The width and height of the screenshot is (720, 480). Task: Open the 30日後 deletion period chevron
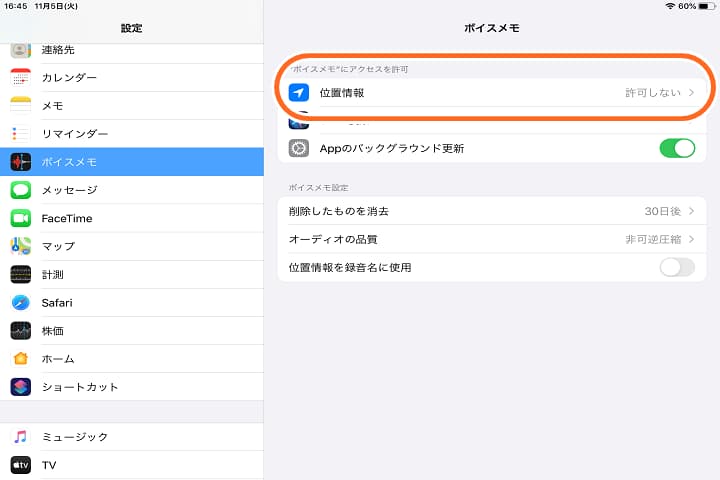click(691, 211)
